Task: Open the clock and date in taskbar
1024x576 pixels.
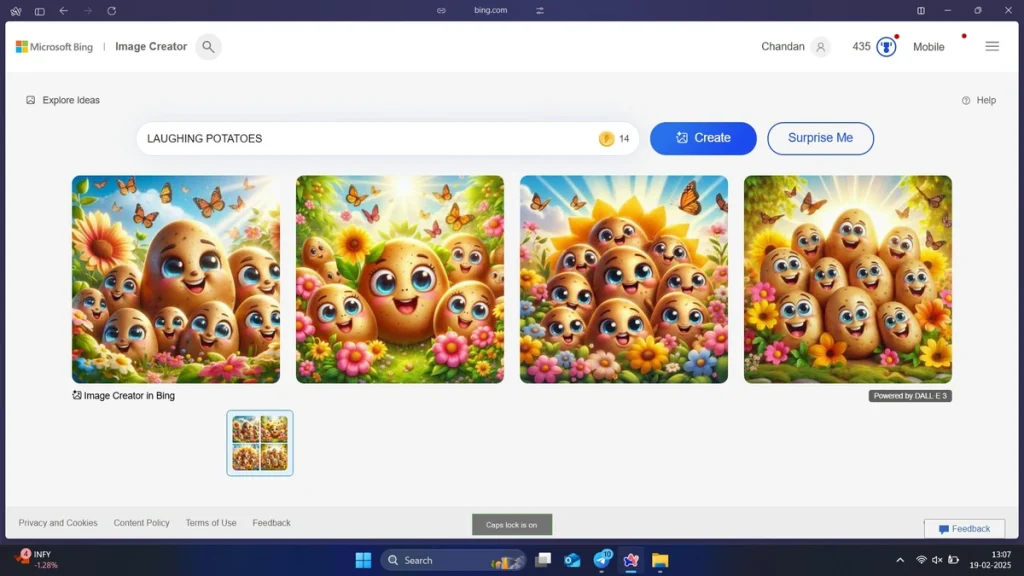Action: pyautogui.click(x=991, y=560)
